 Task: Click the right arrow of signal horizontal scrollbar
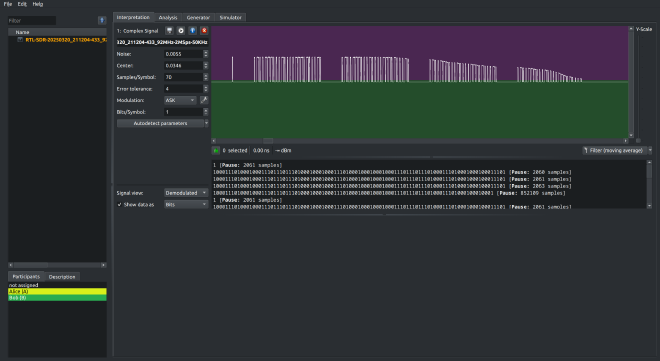pyautogui.click(x=625, y=141)
